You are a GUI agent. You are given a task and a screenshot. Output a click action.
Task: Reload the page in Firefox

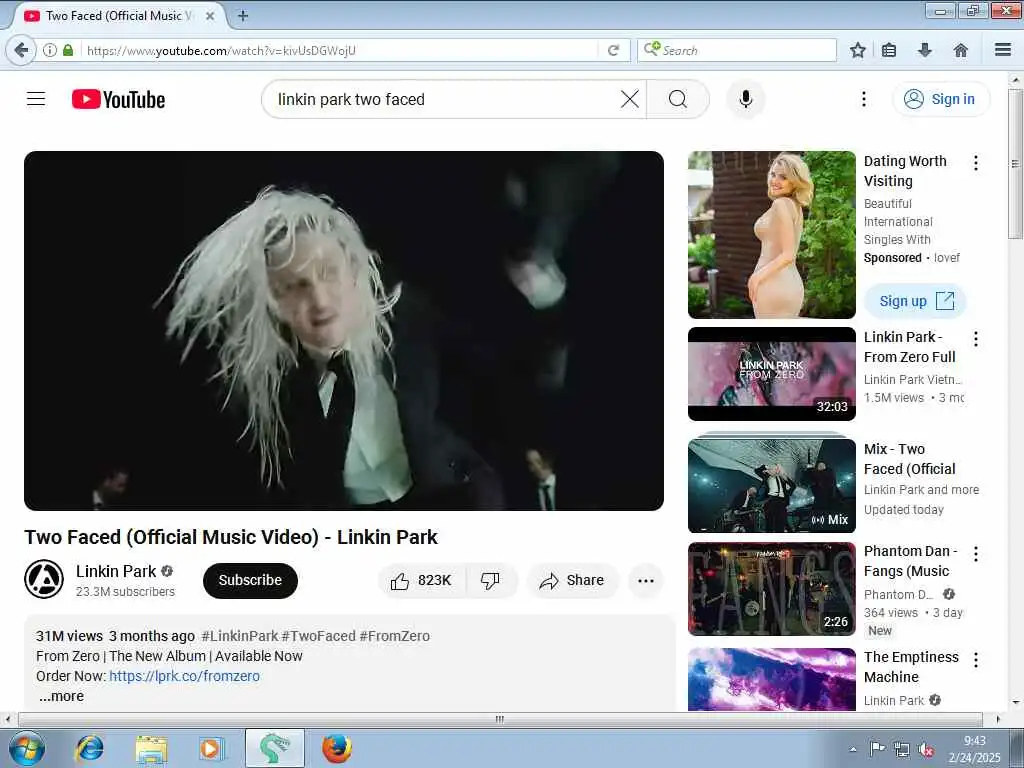[613, 50]
